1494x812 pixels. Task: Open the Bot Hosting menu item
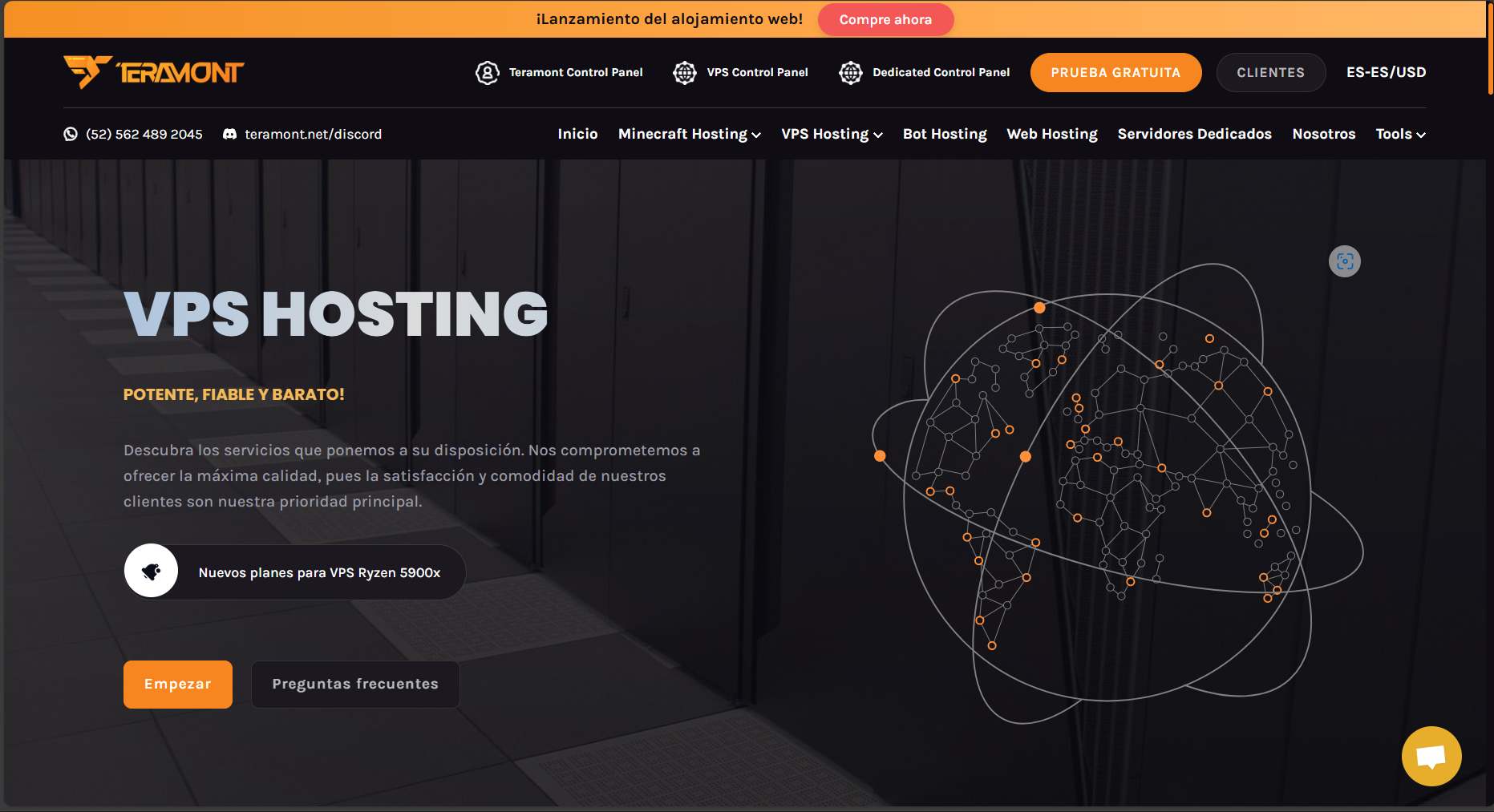945,134
